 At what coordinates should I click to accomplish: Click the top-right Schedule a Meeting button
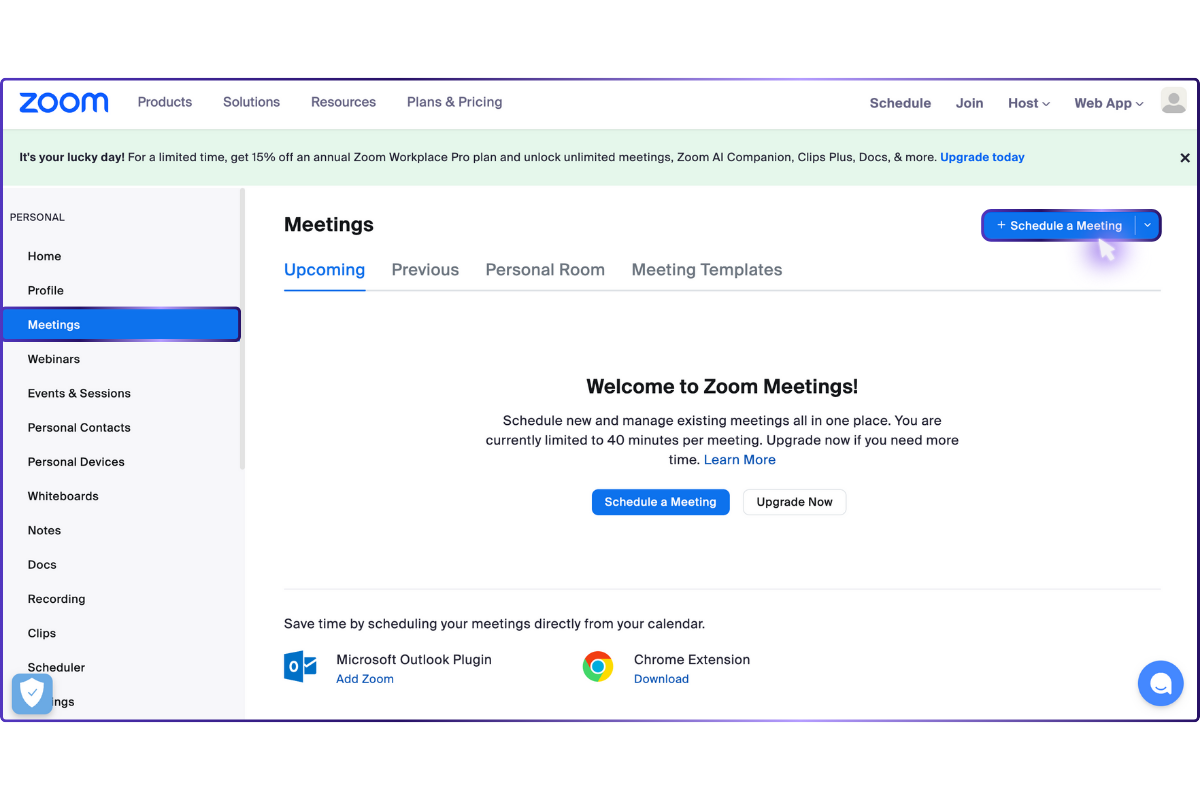[x=1059, y=226]
